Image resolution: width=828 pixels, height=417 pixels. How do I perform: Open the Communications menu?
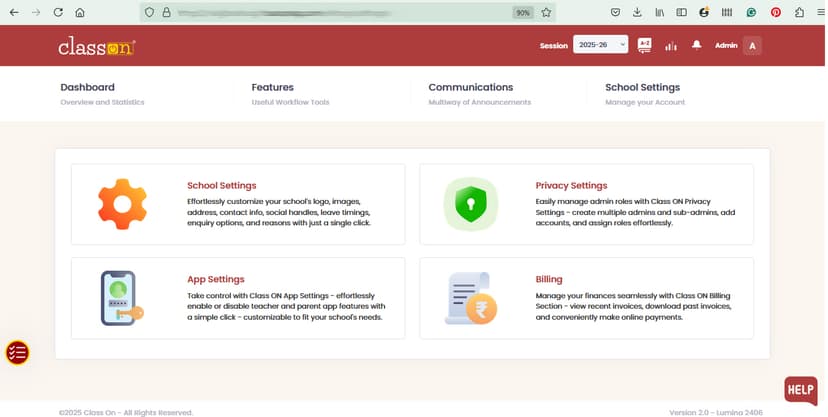click(x=471, y=87)
